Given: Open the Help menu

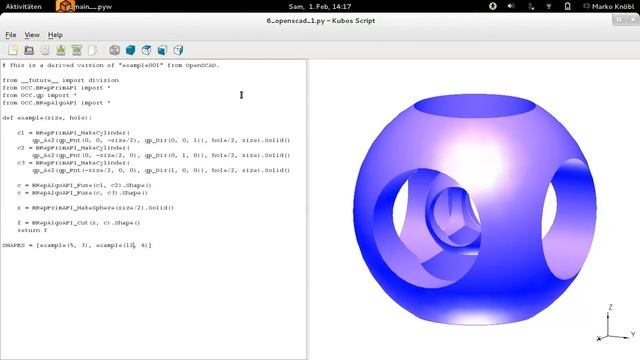Looking at the screenshot, I should point(55,35).
